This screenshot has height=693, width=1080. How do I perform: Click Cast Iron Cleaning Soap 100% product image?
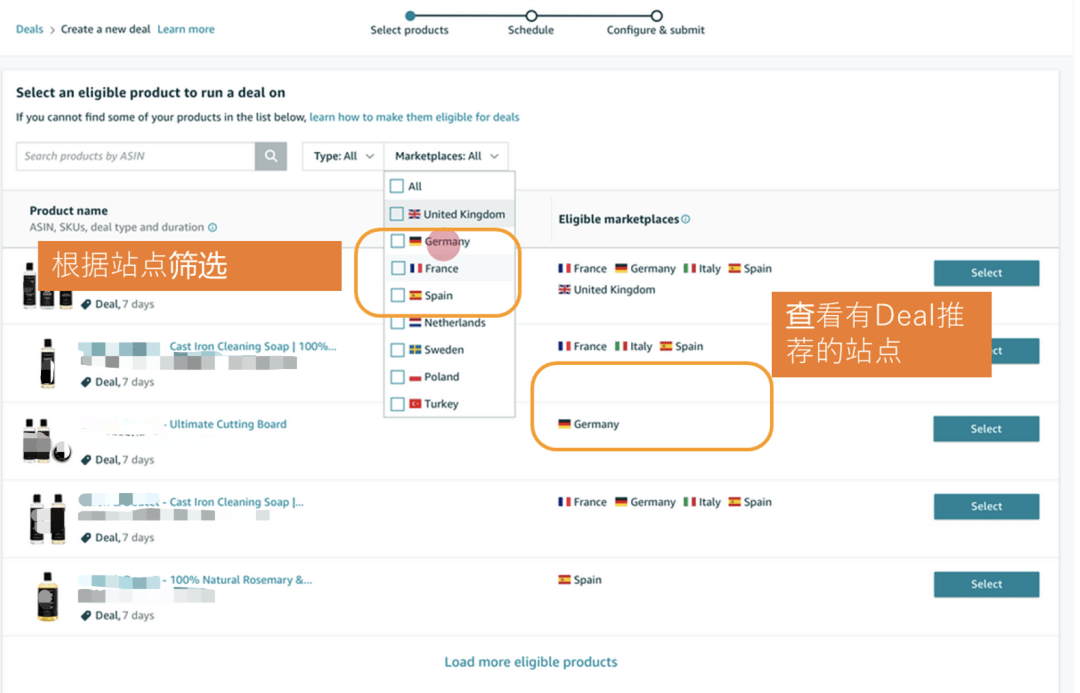tap(47, 362)
